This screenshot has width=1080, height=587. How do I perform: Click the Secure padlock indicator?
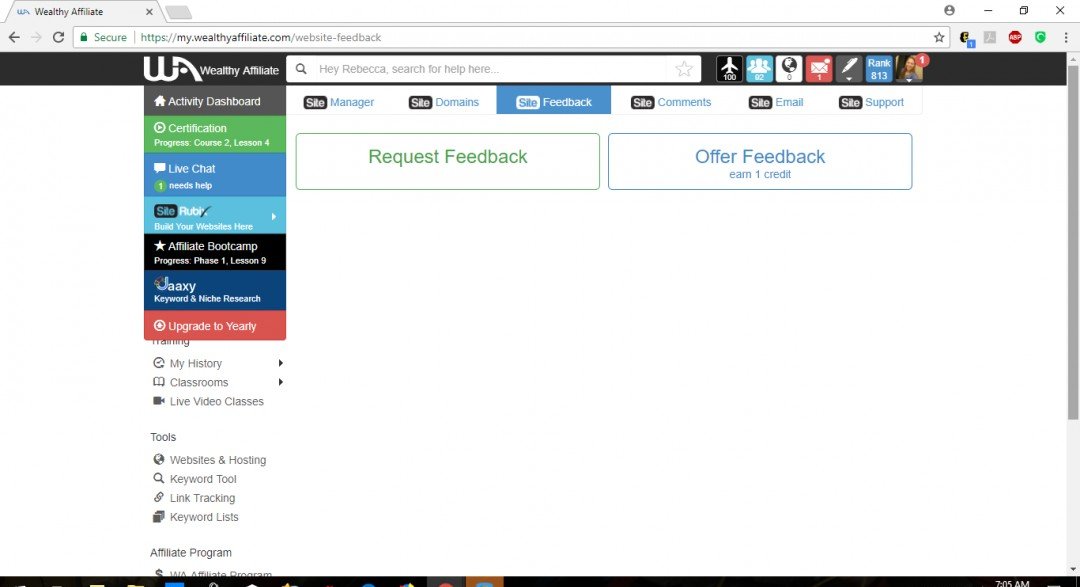pyautogui.click(x=103, y=37)
